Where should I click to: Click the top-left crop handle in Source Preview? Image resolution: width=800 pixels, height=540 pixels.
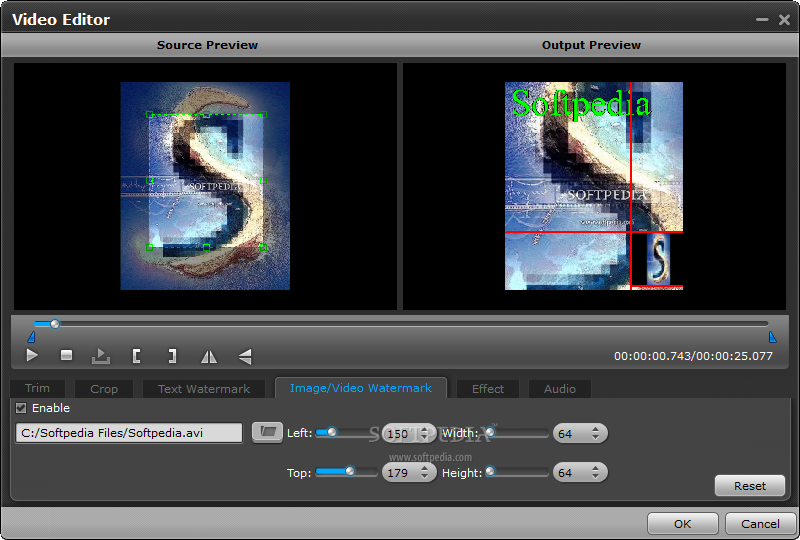149,114
